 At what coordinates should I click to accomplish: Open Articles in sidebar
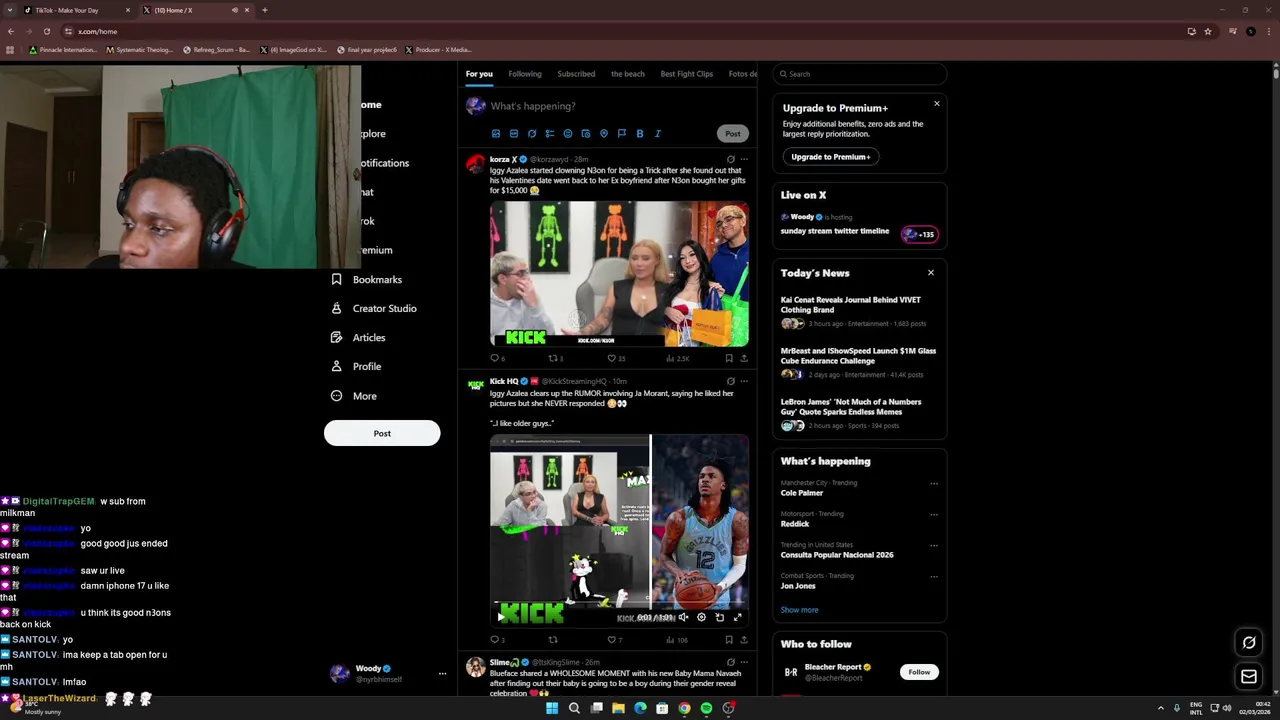(357, 337)
